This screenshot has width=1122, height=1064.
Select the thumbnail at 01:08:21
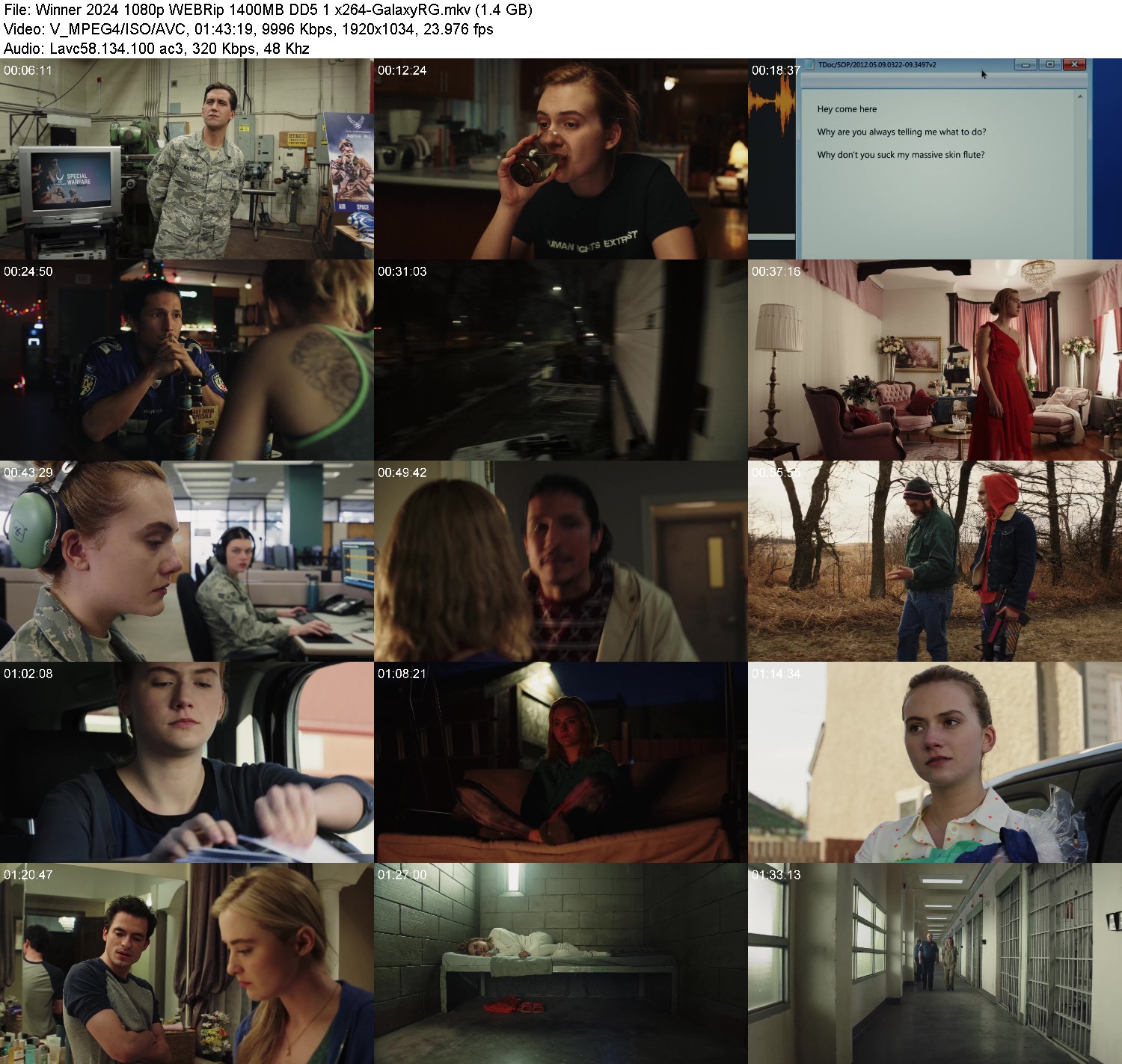click(560, 763)
